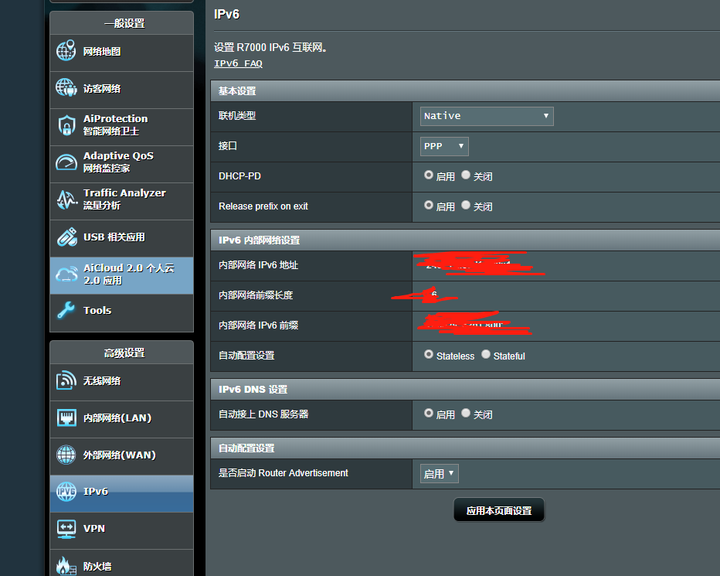Open the USB application (USB 相关应用) icon
The width and height of the screenshot is (720, 576).
[66, 237]
